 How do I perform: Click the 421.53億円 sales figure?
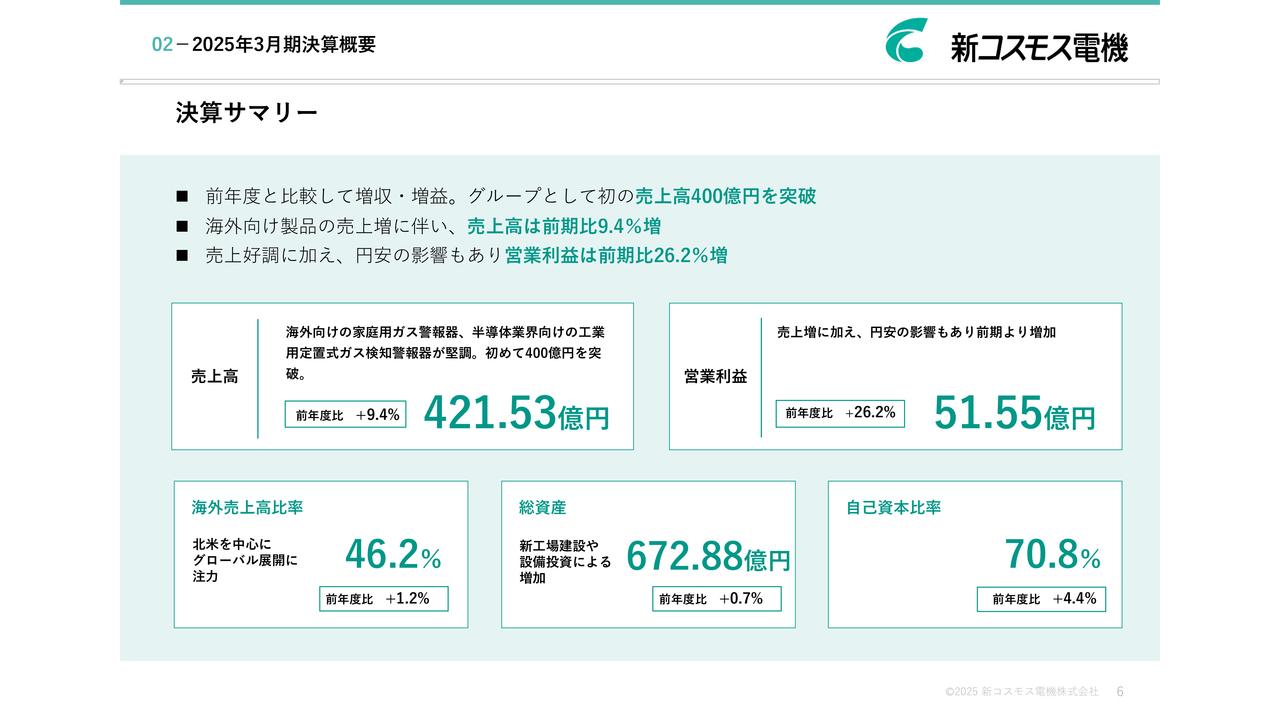pos(516,413)
